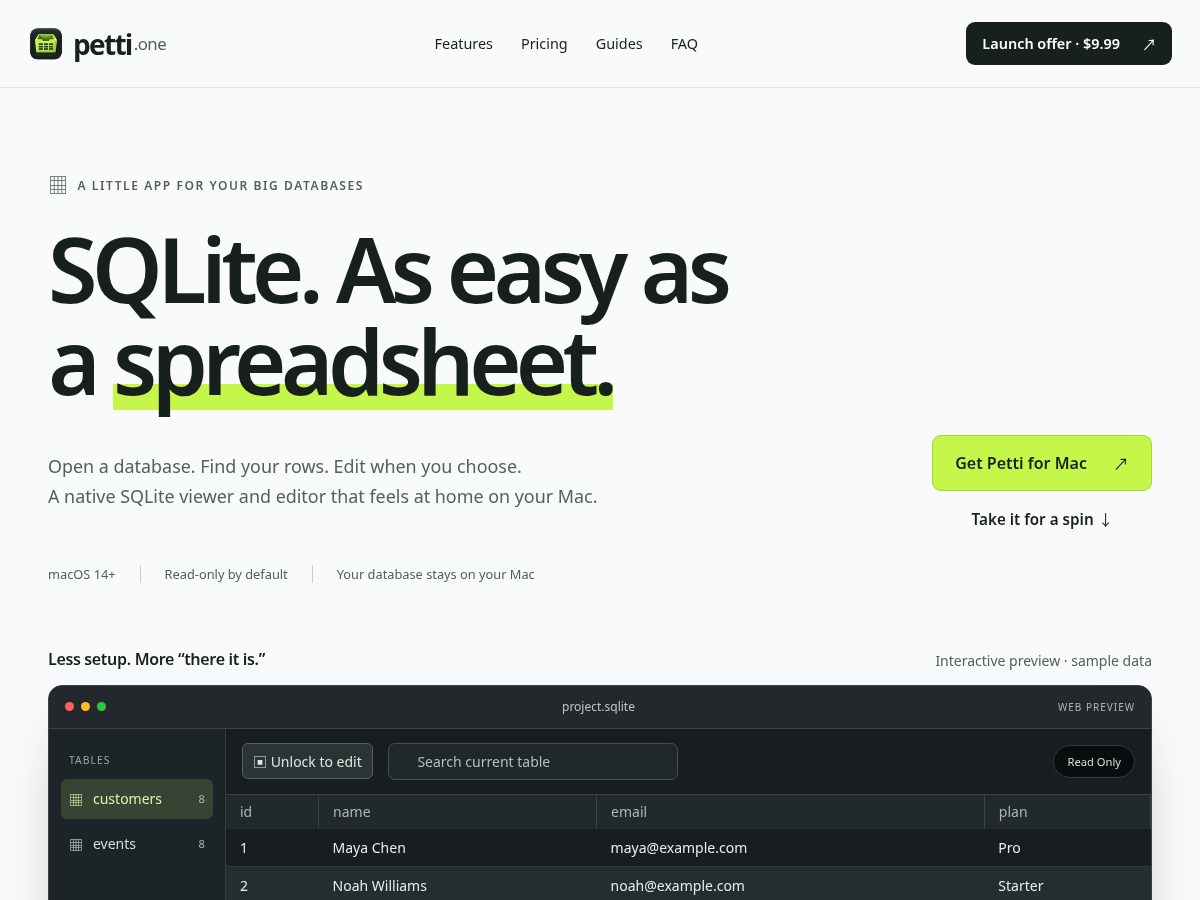This screenshot has width=1200, height=900.
Task: Open the Pricing nav link
Action: pos(544,44)
